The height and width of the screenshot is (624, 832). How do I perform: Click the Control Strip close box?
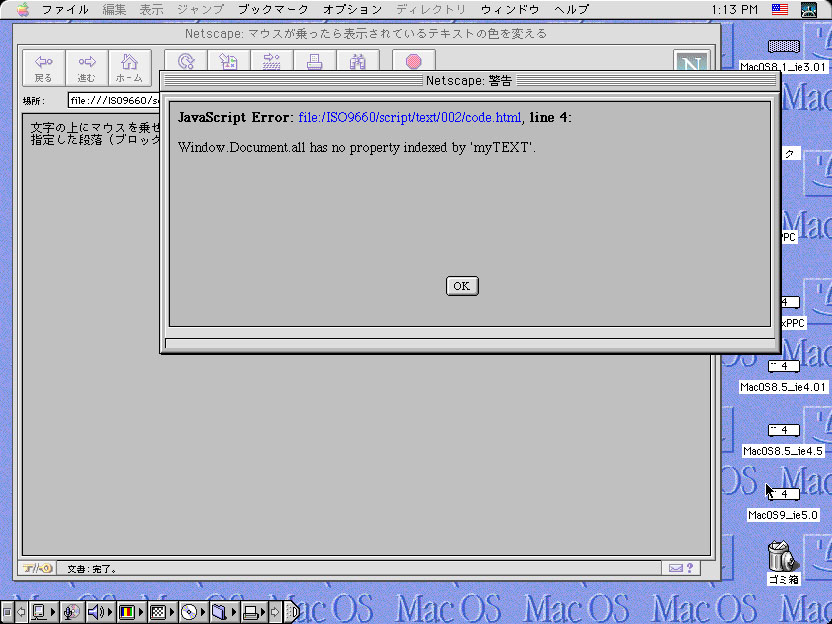pos(7,612)
